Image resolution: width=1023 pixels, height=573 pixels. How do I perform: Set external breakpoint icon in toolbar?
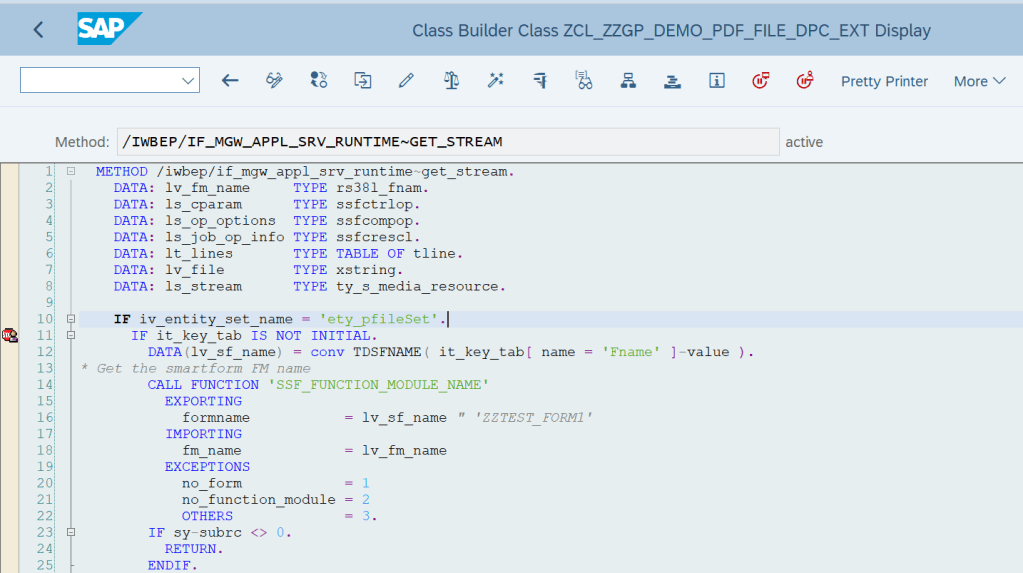[805, 81]
